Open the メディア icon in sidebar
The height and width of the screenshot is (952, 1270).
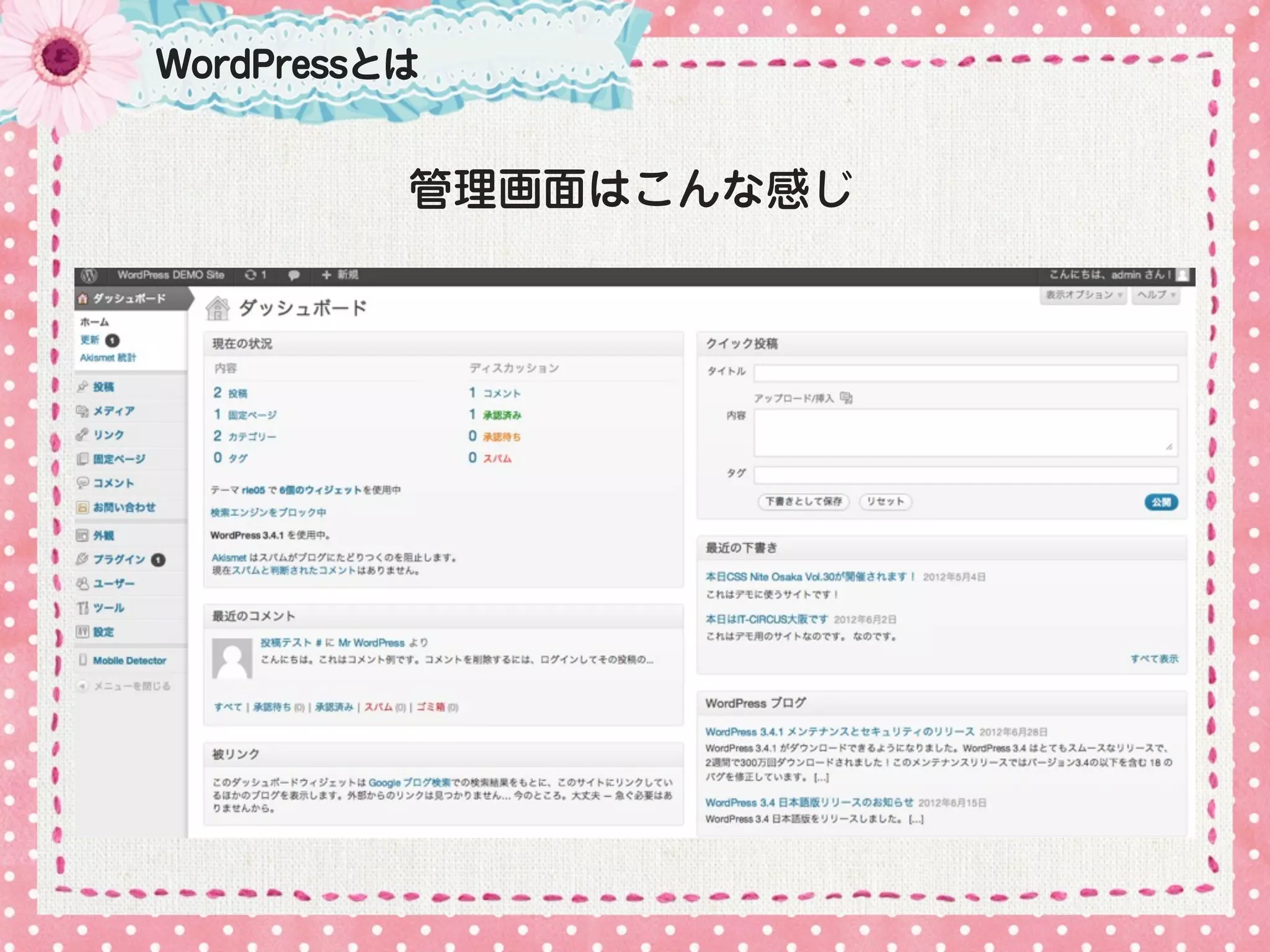82,411
